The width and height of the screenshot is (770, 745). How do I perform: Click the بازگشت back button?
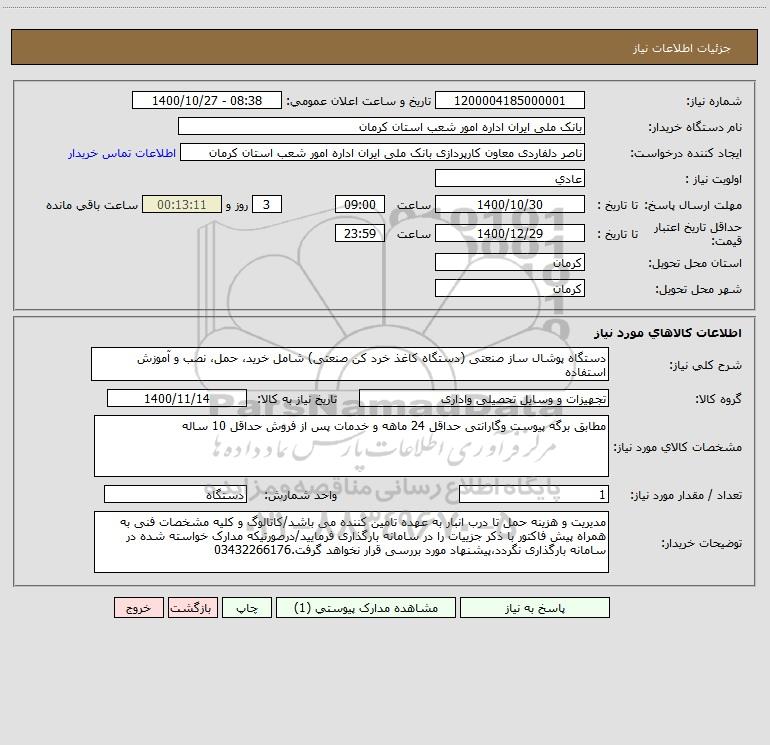click(192, 607)
